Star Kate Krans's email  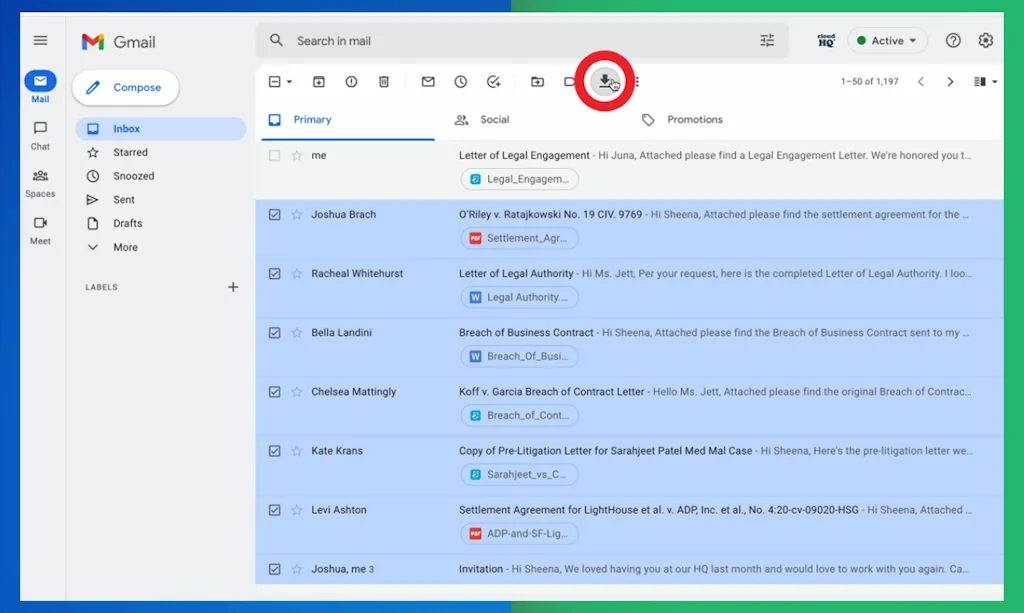[297, 450]
